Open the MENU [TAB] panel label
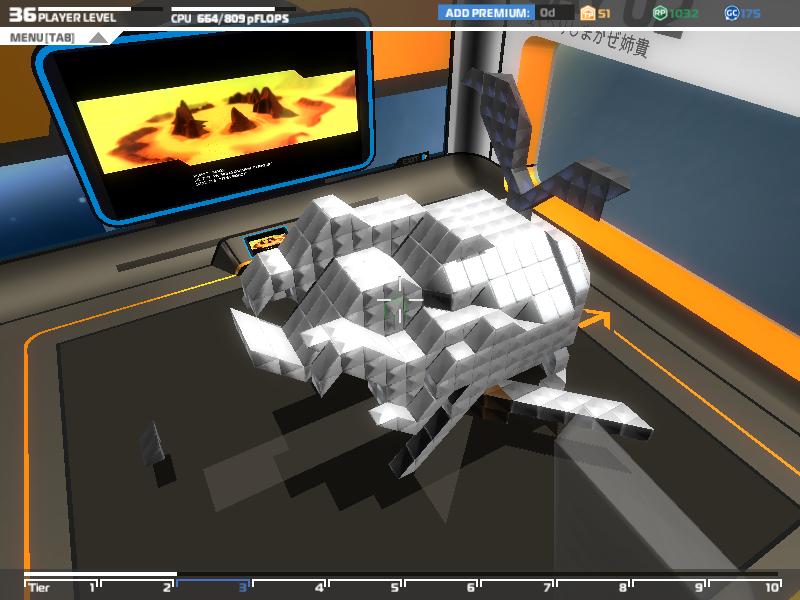The width and height of the screenshot is (800, 600). coord(42,38)
